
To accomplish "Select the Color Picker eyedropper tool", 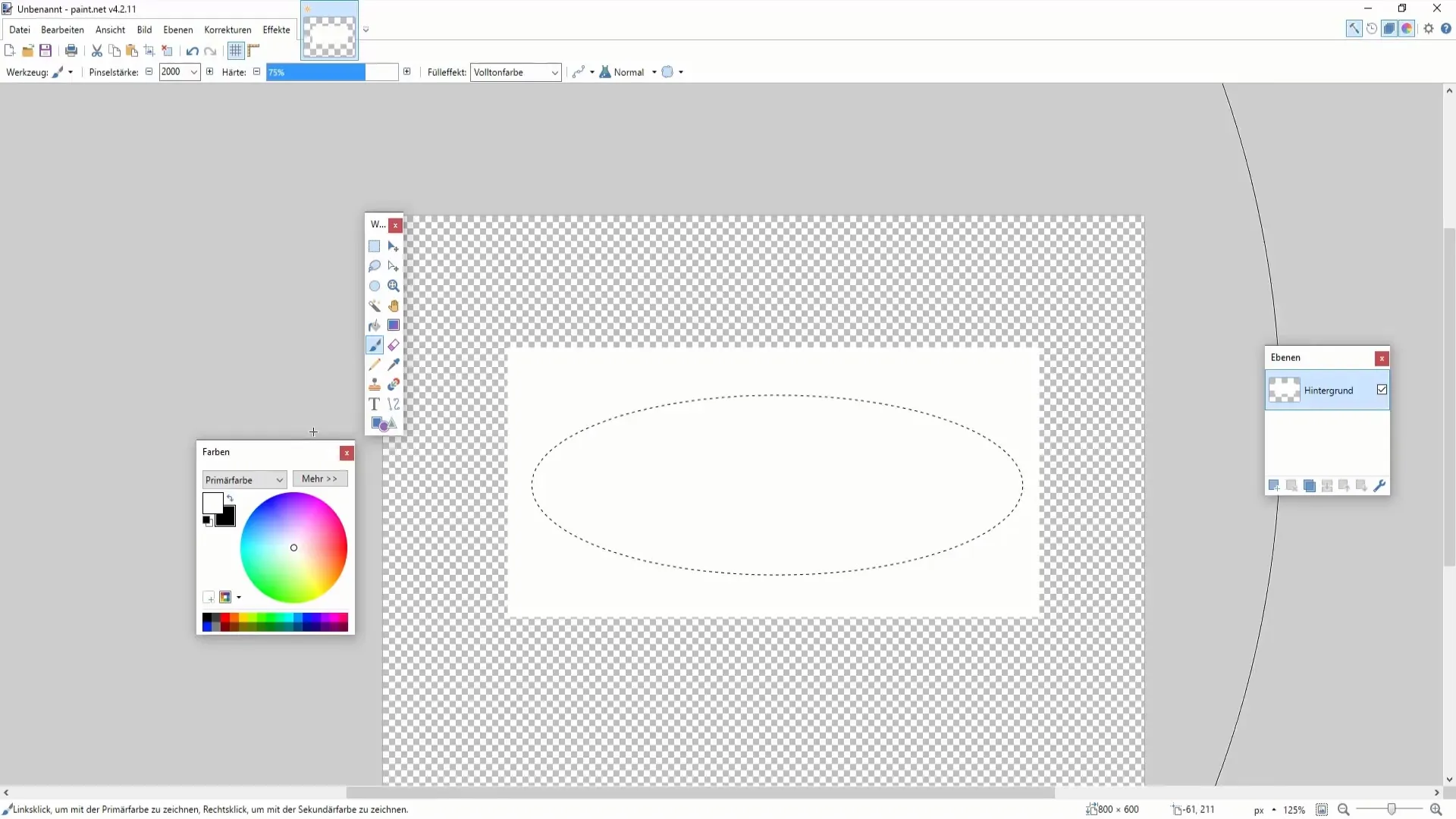I will 394,365.
